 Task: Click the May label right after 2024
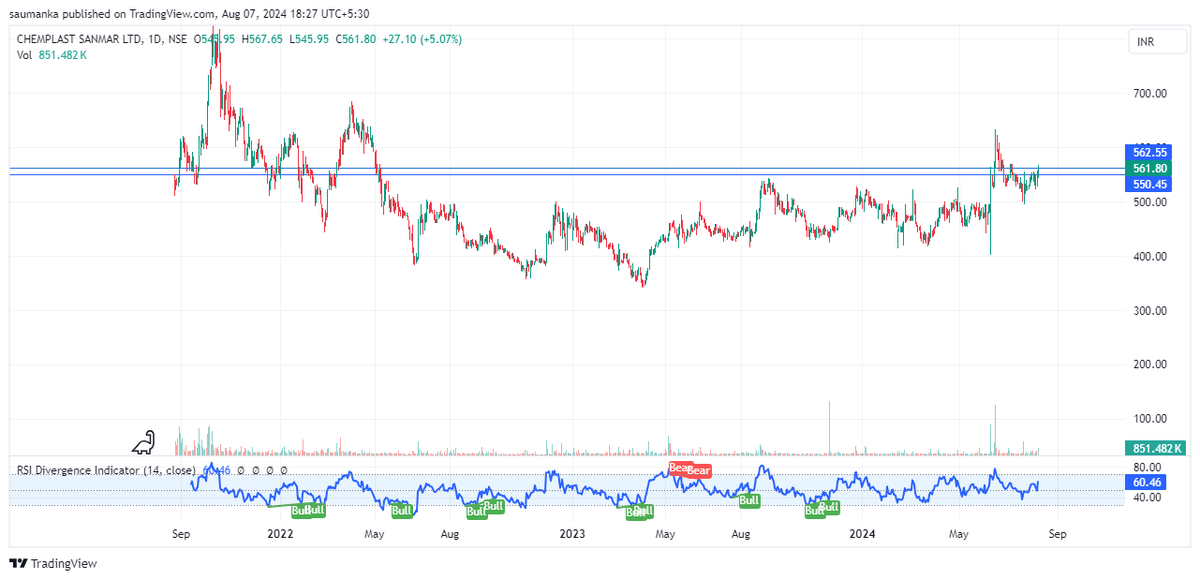[960, 534]
